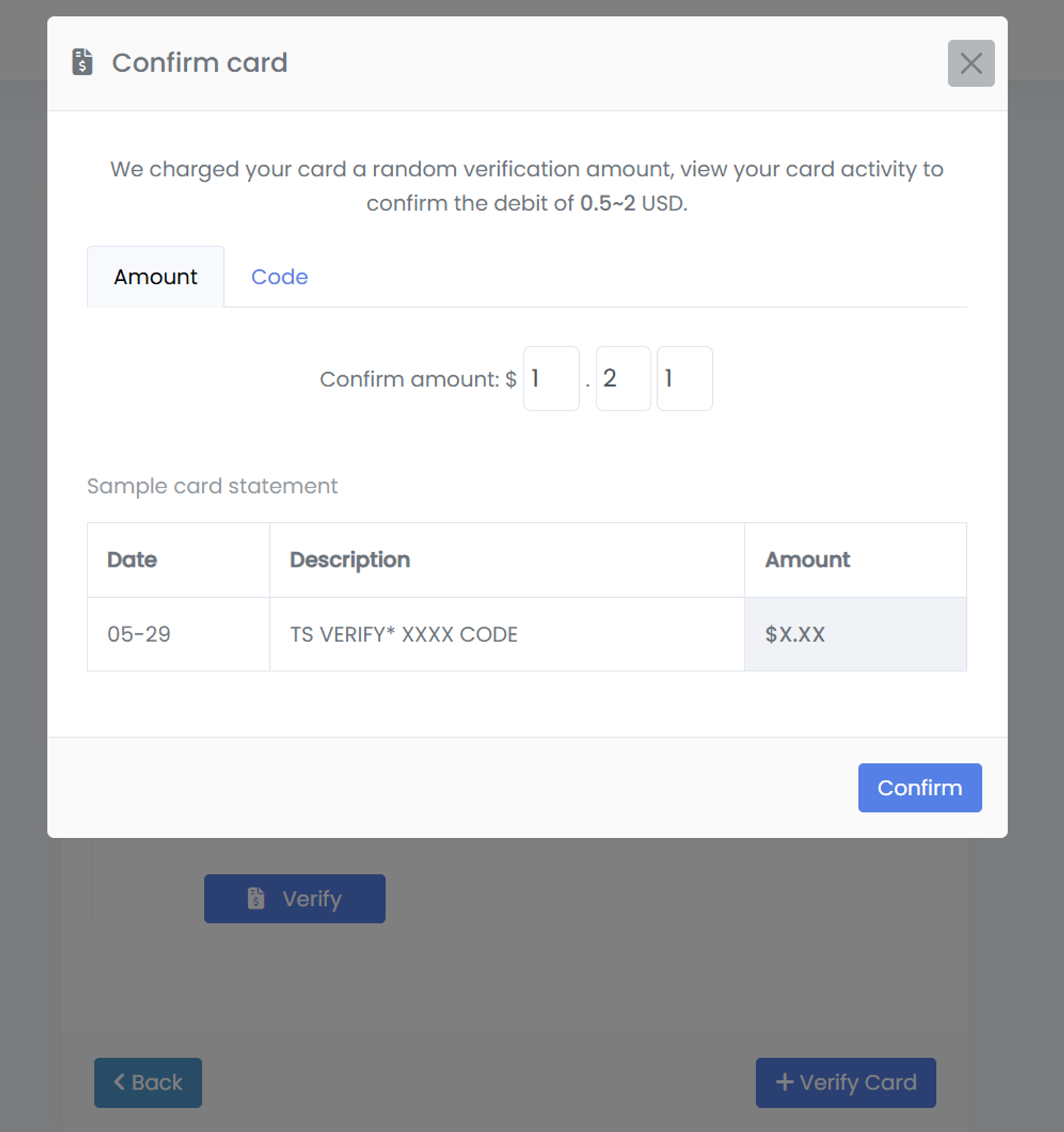Image resolution: width=1064 pixels, height=1132 pixels.
Task: Click the Description column header
Action: click(350, 560)
